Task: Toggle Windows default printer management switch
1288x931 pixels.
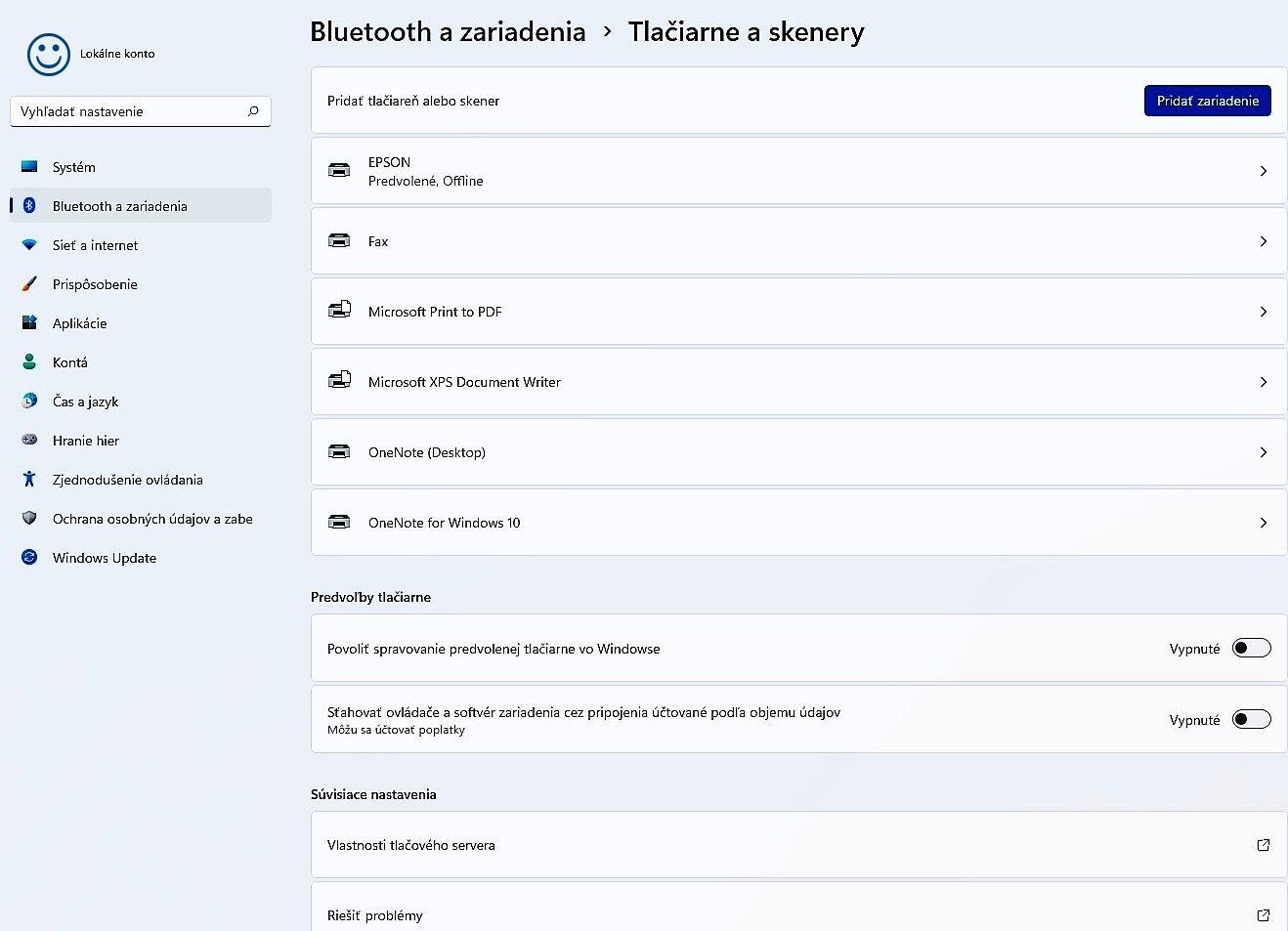Action: (x=1251, y=648)
